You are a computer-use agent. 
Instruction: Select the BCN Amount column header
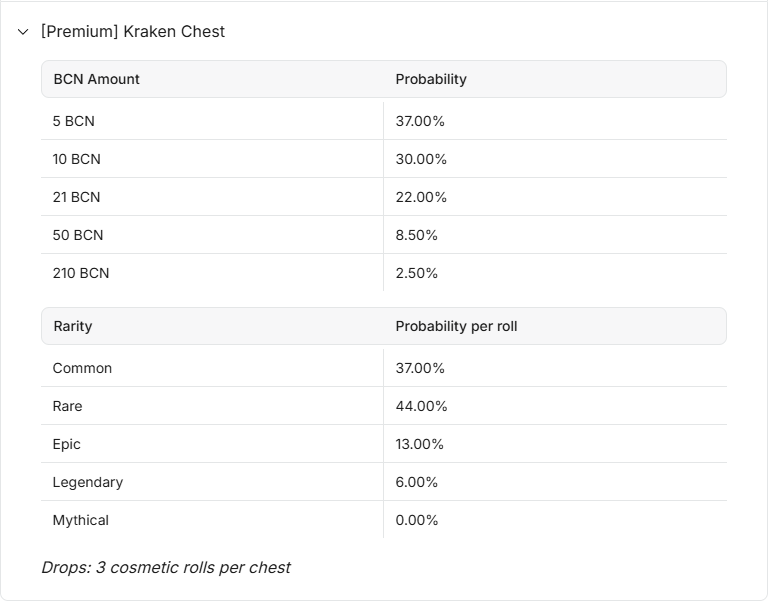(x=96, y=79)
